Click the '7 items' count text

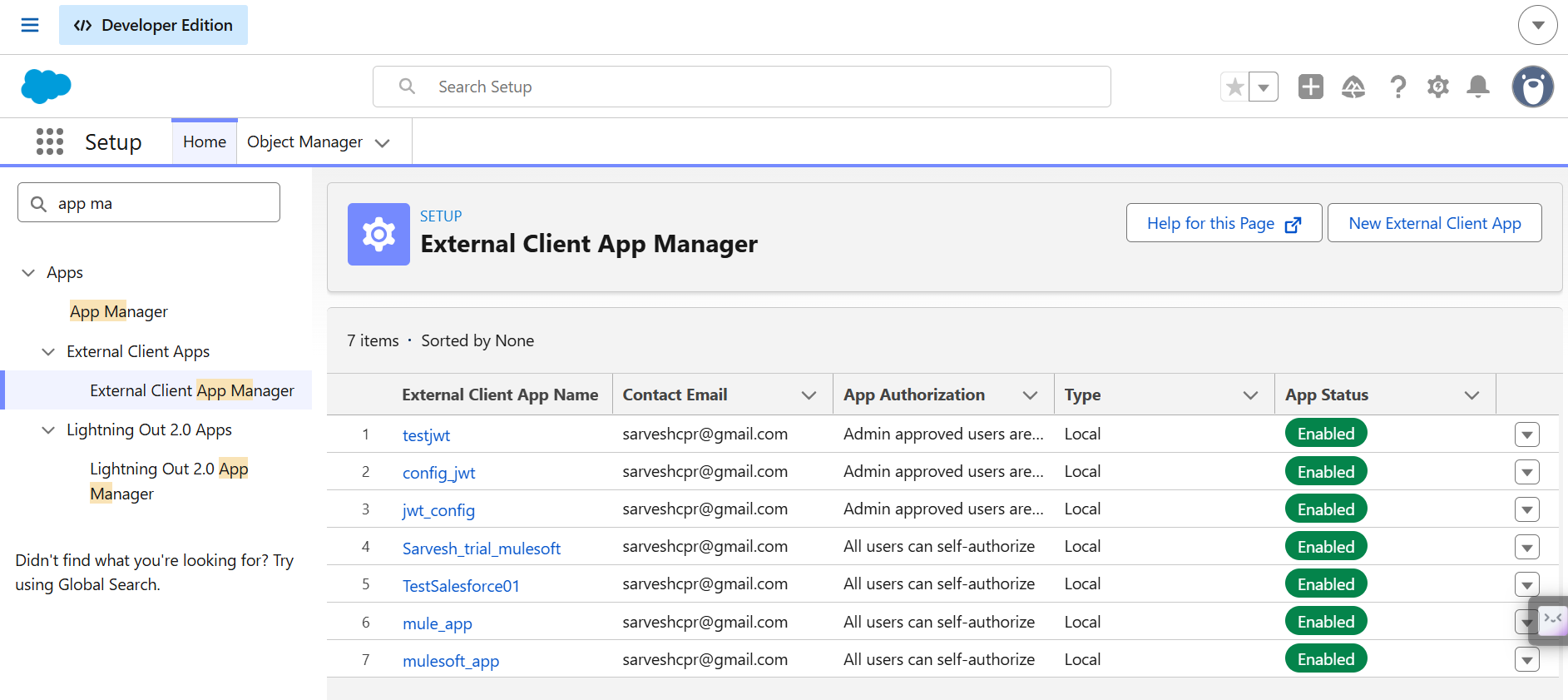373,340
